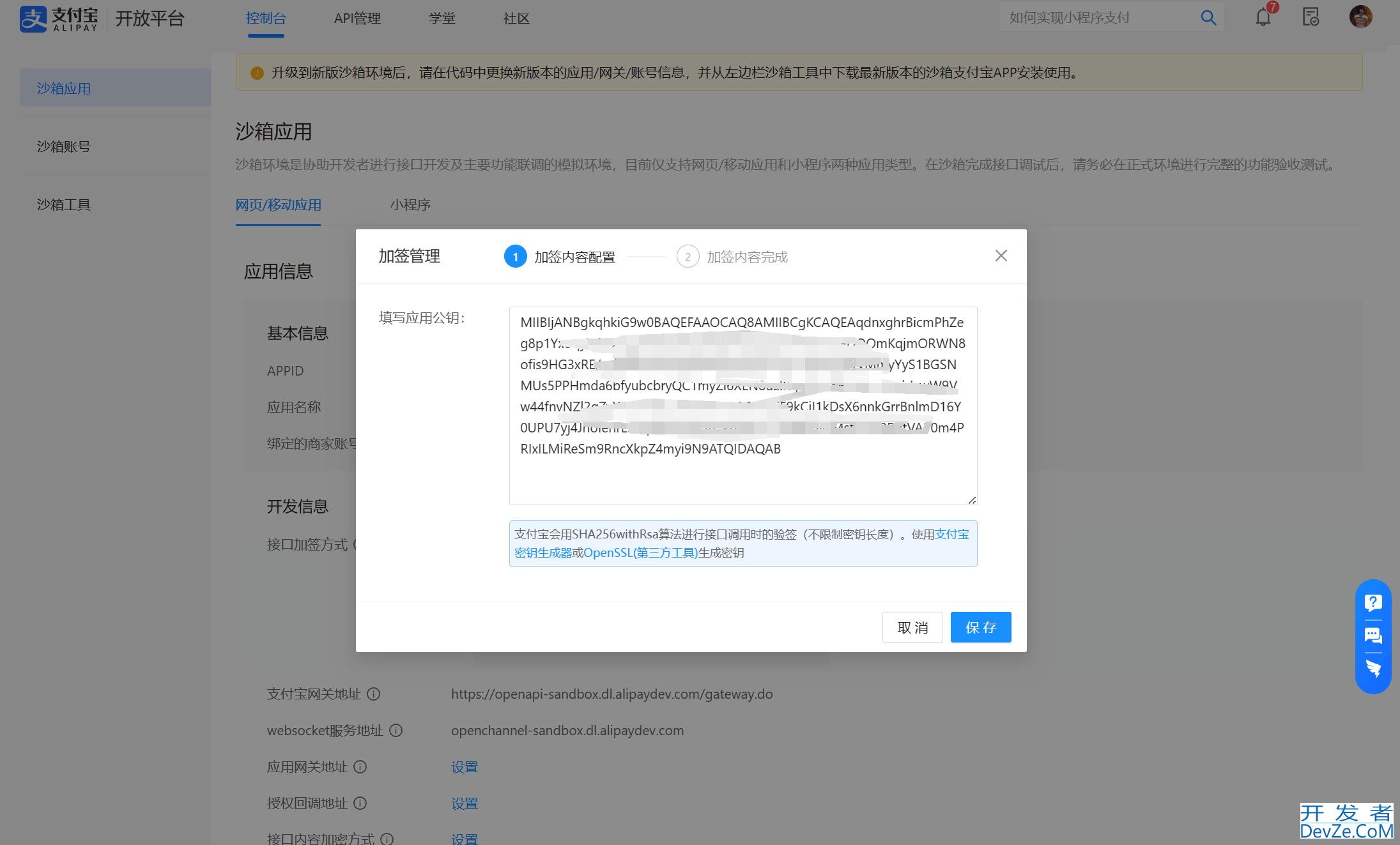Open the API管理 top menu
Viewport: 1400px width, 845px height.
tap(357, 19)
